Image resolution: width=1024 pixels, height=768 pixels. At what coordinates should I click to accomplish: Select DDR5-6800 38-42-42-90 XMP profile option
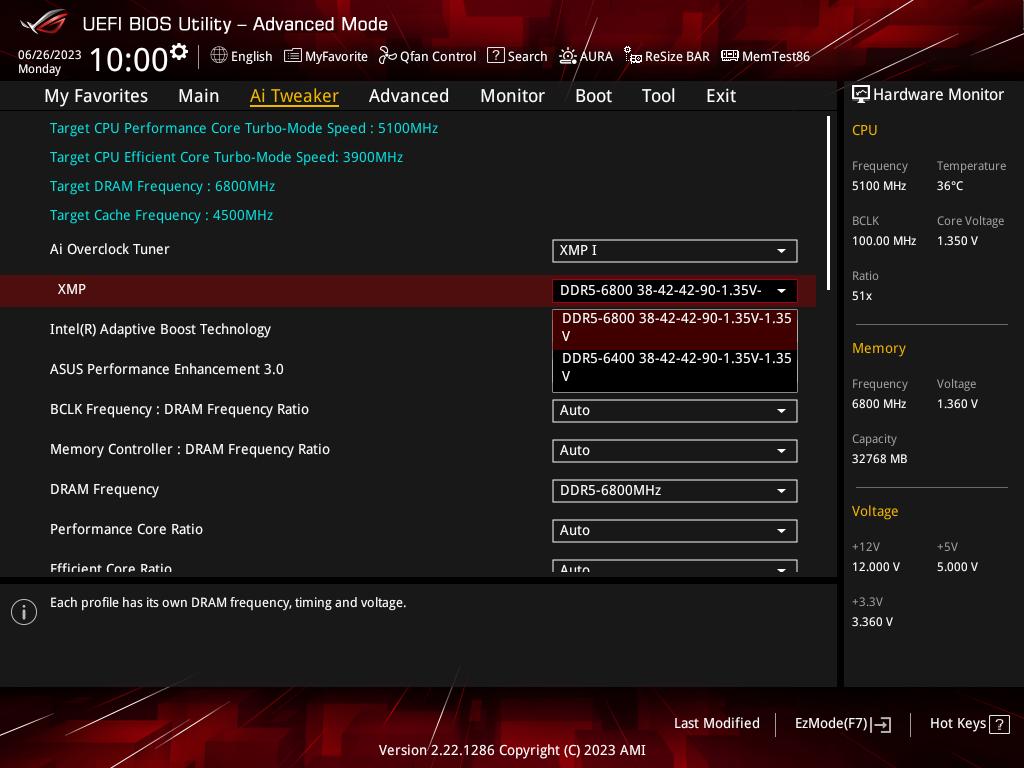click(675, 327)
